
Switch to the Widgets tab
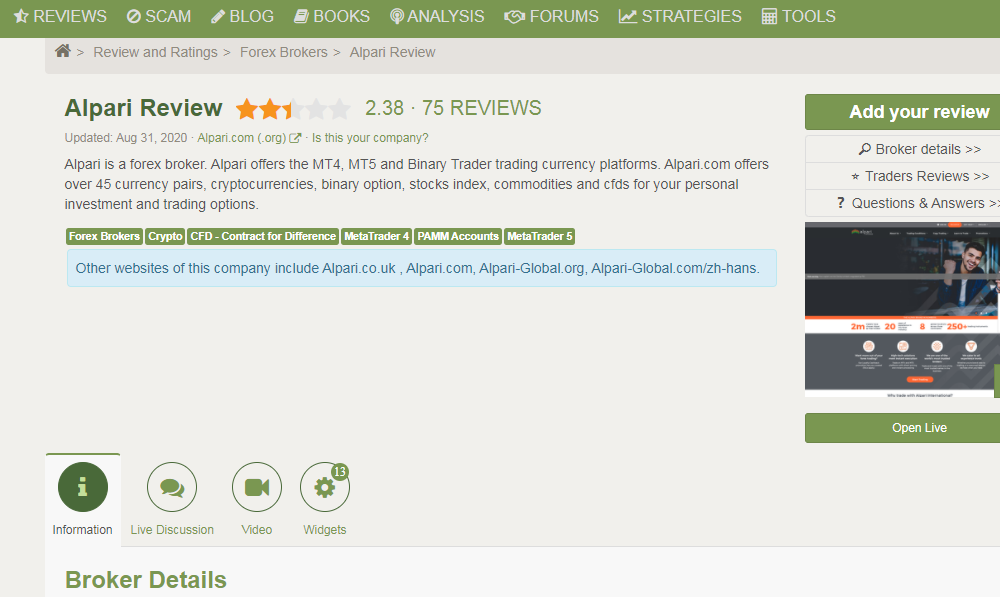tap(325, 499)
